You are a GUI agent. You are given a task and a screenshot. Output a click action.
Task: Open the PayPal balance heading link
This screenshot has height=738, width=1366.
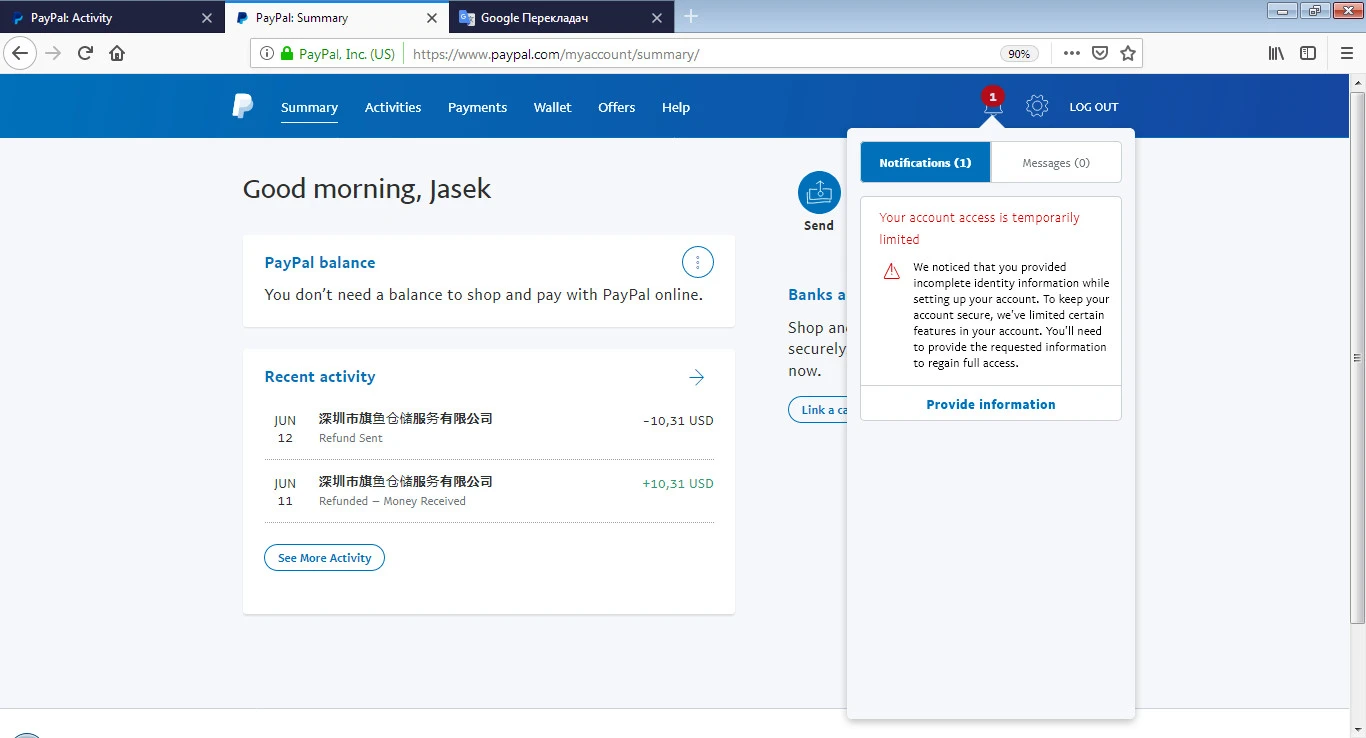320,263
